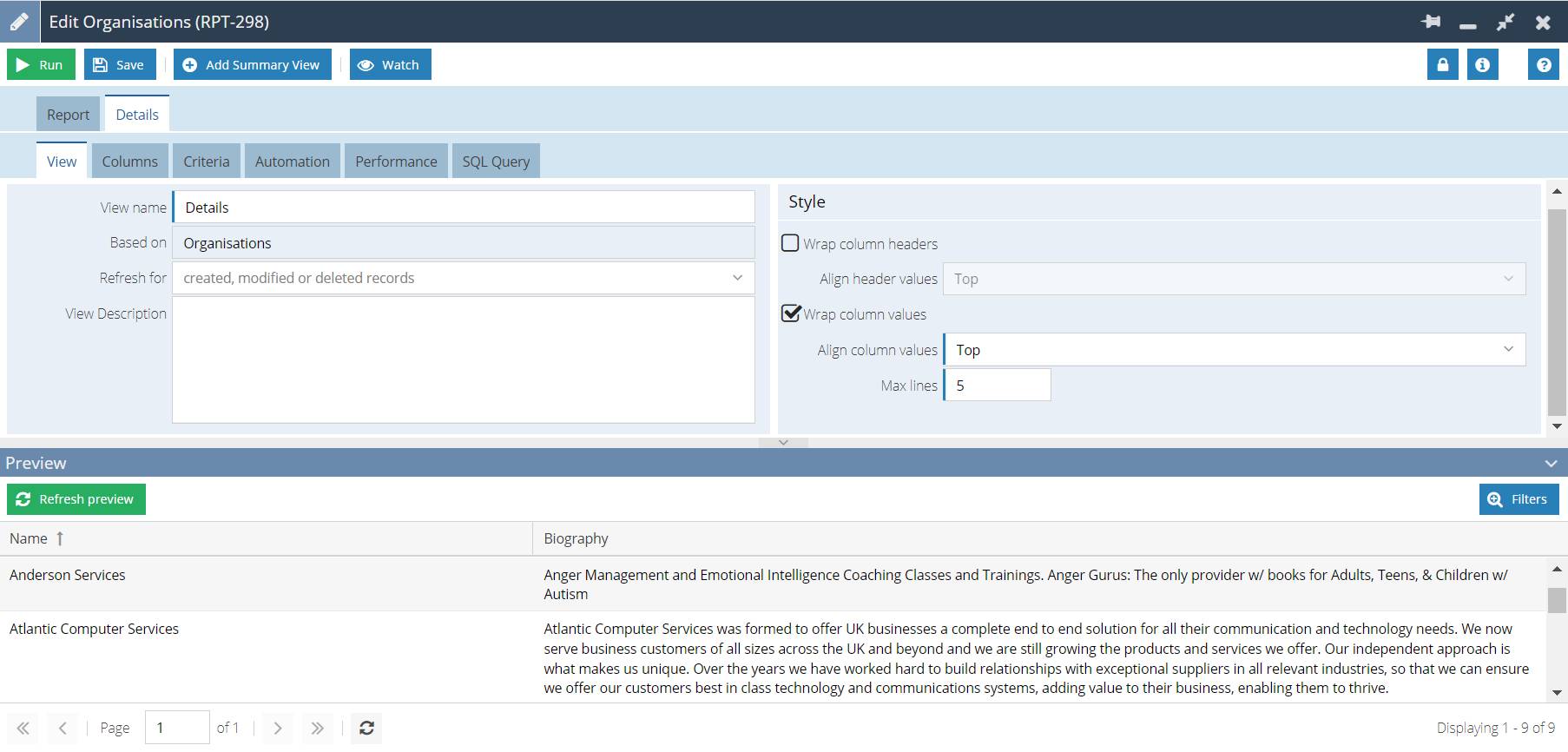Jump to the first page arrow
The height and width of the screenshot is (752, 1568).
(x=23, y=728)
